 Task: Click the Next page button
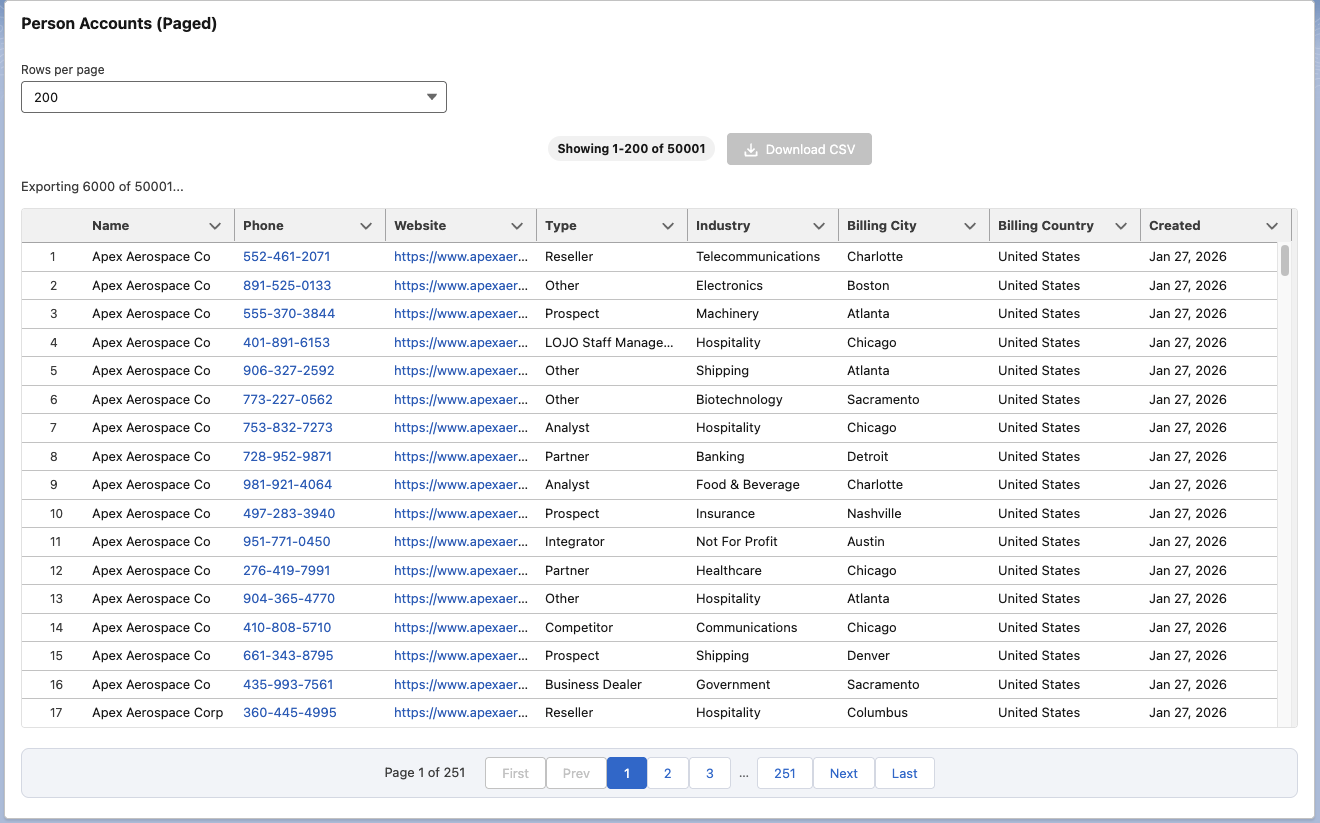[844, 773]
